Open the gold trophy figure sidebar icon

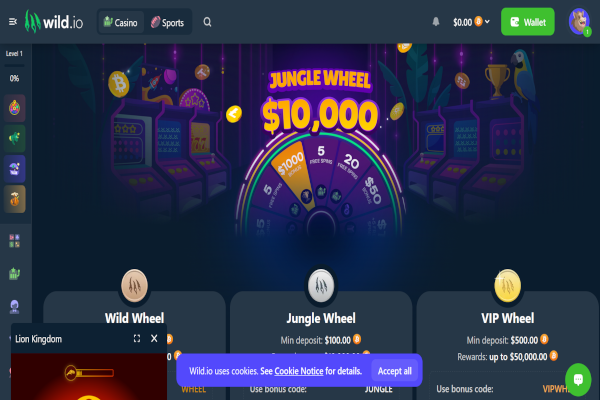tap(15, 199)
